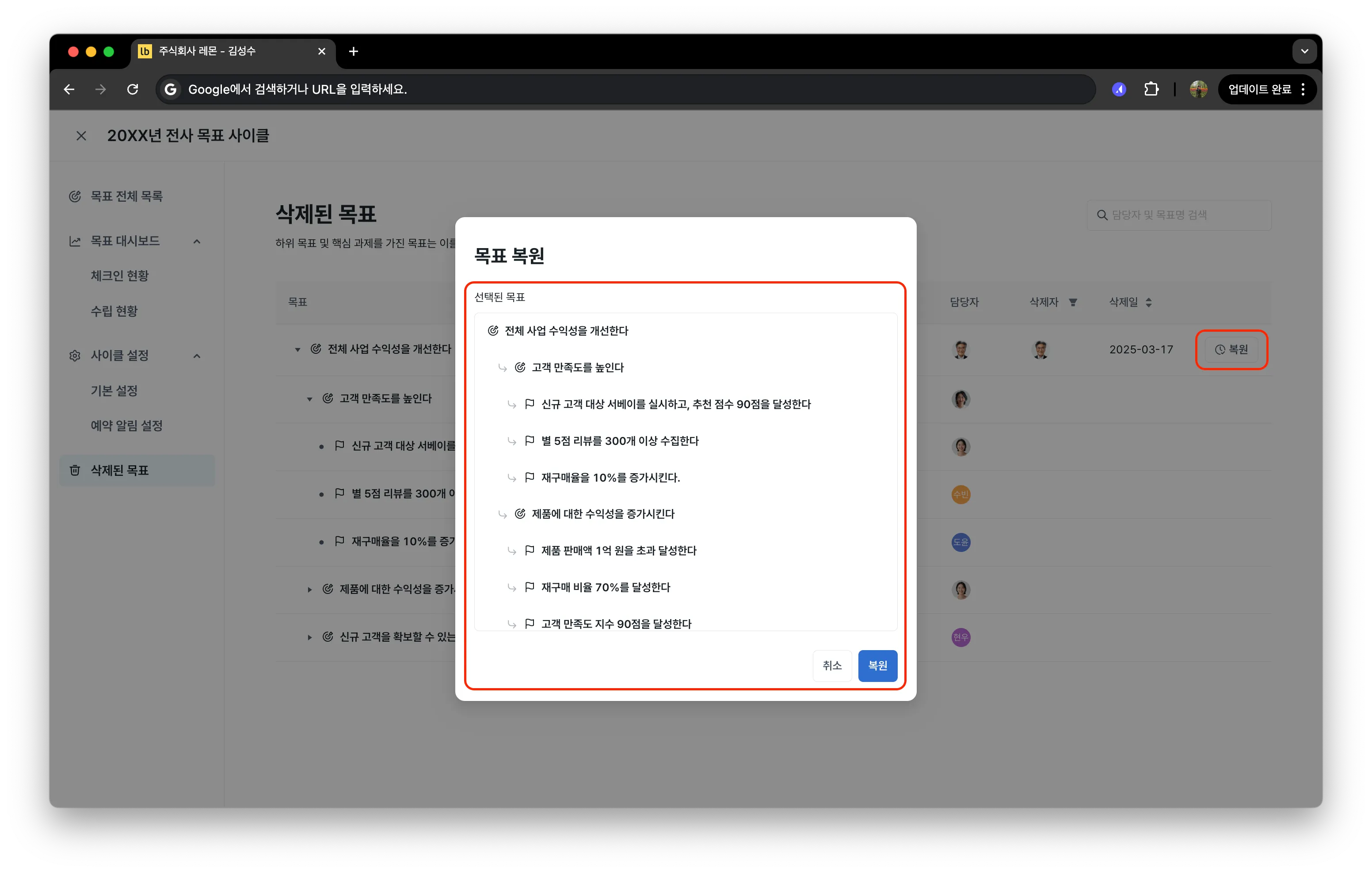Click the blue 복원 confirm button
This screenshot has height=873, width=1372.
click(x=877, y=666)
